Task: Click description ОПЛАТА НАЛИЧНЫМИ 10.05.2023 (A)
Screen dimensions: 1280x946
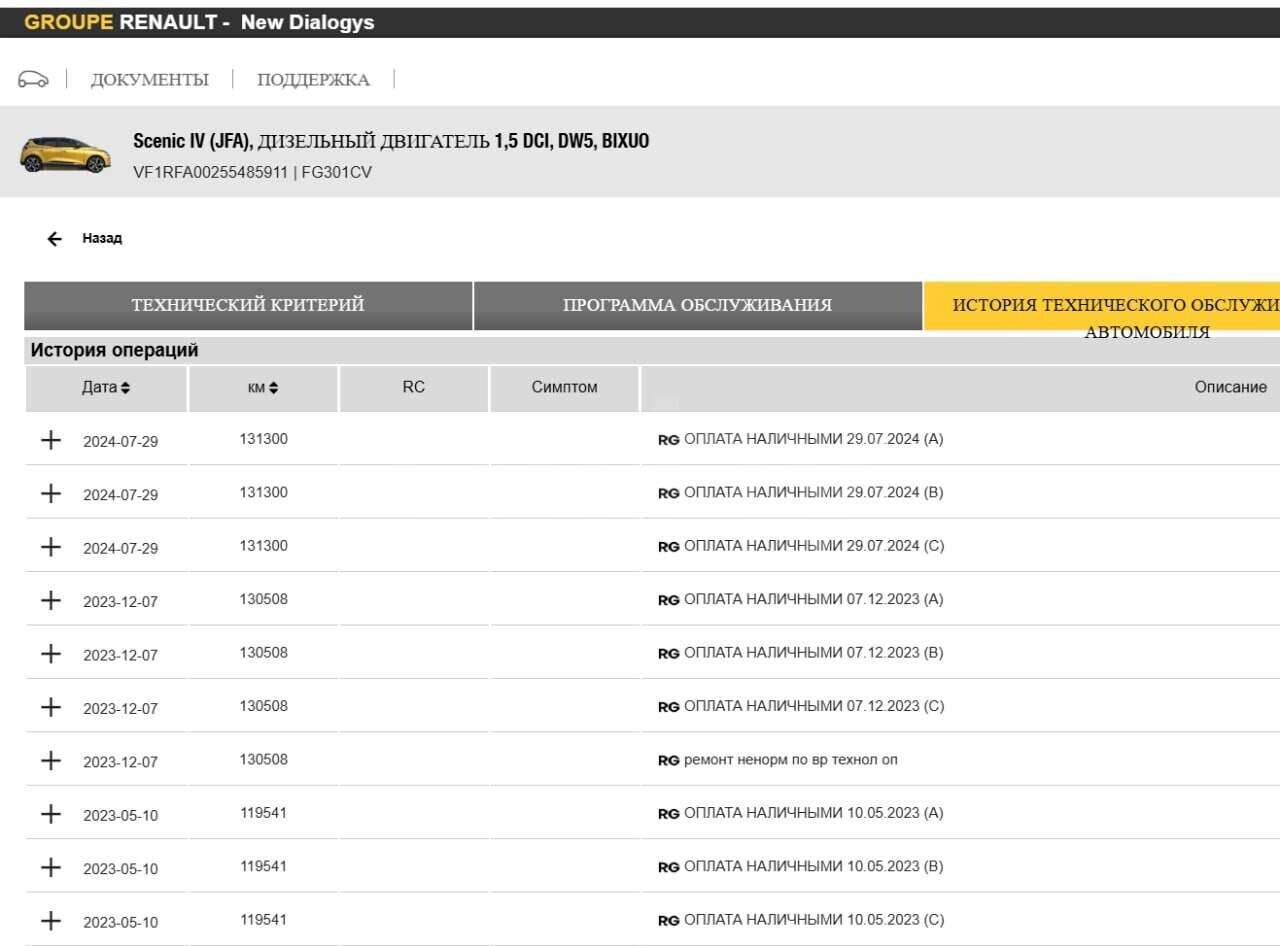Action: (x=813, y=813)
